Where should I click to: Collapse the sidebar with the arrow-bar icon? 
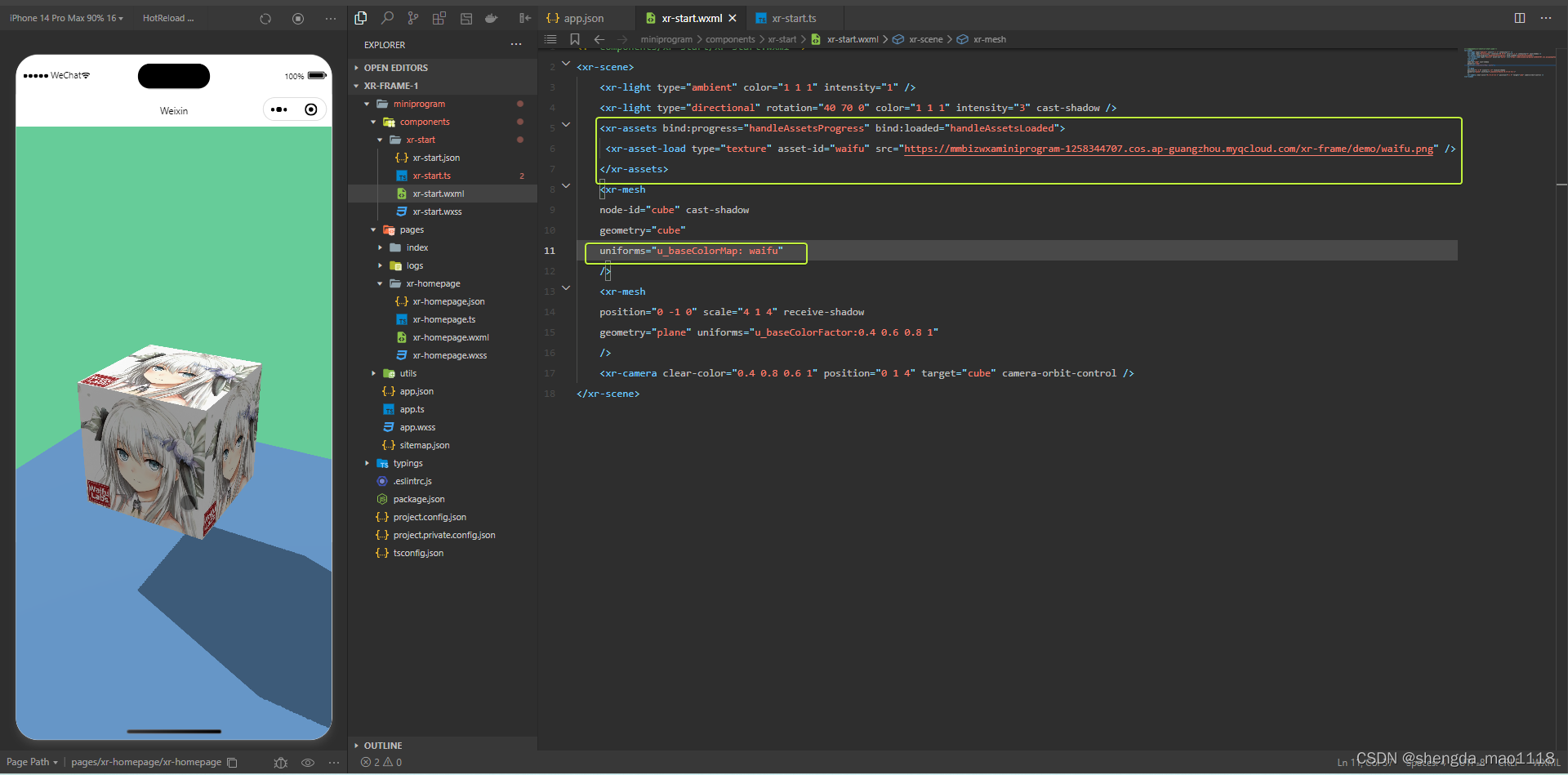525,18
